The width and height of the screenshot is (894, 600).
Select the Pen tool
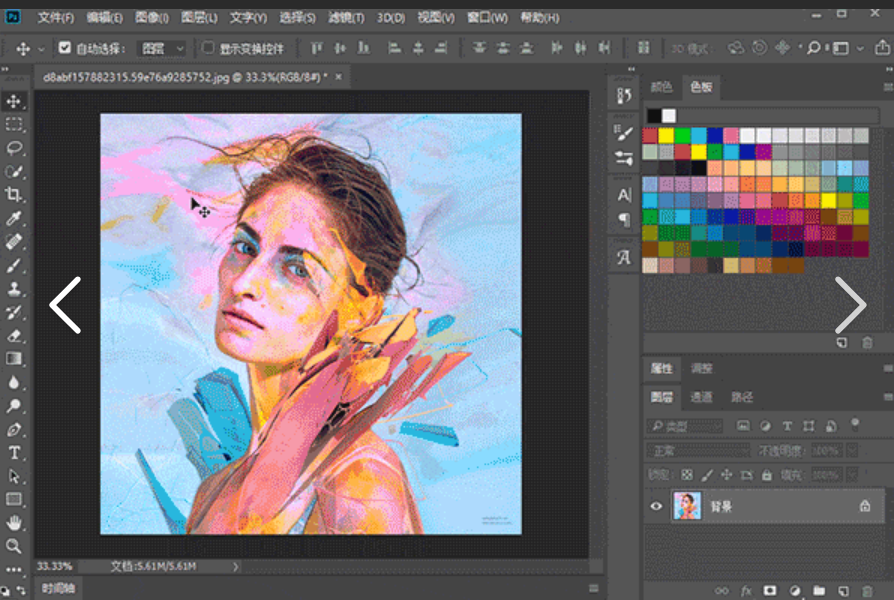point(14,429)
